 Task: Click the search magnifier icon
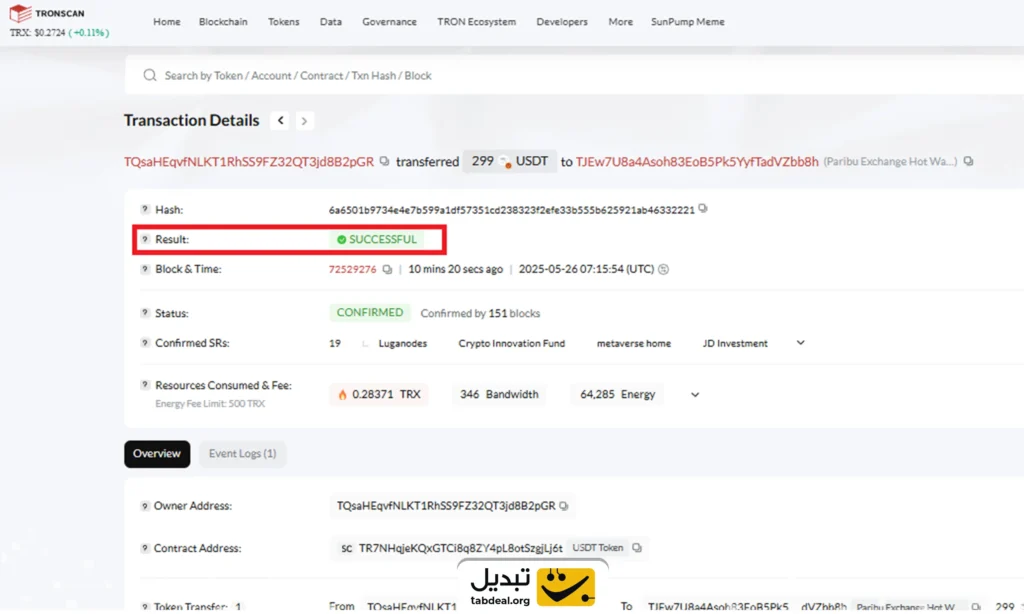150,75
